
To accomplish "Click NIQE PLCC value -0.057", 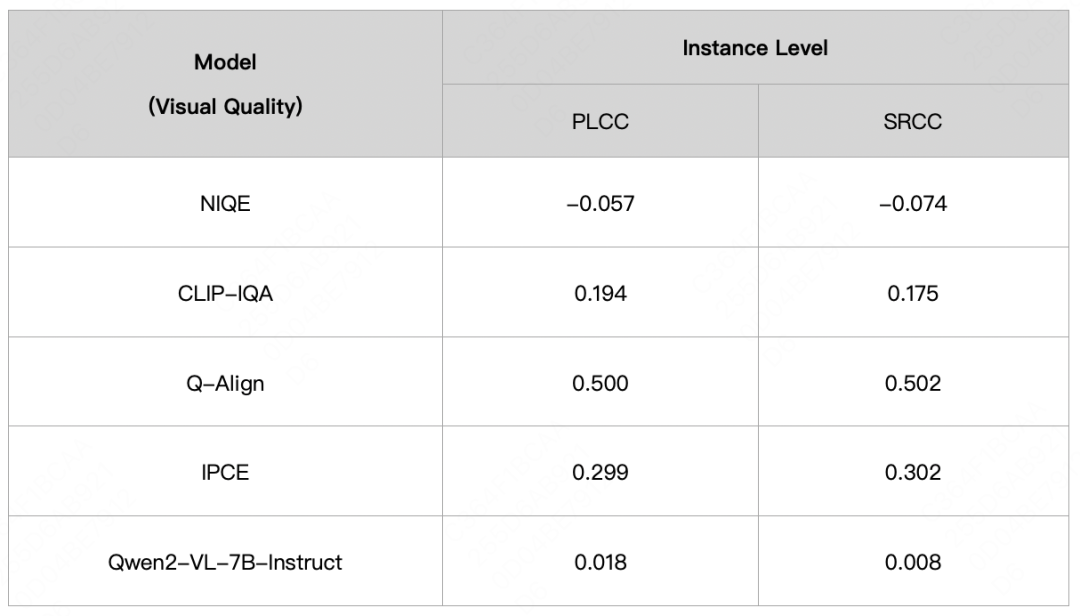I will coord(600,203).
